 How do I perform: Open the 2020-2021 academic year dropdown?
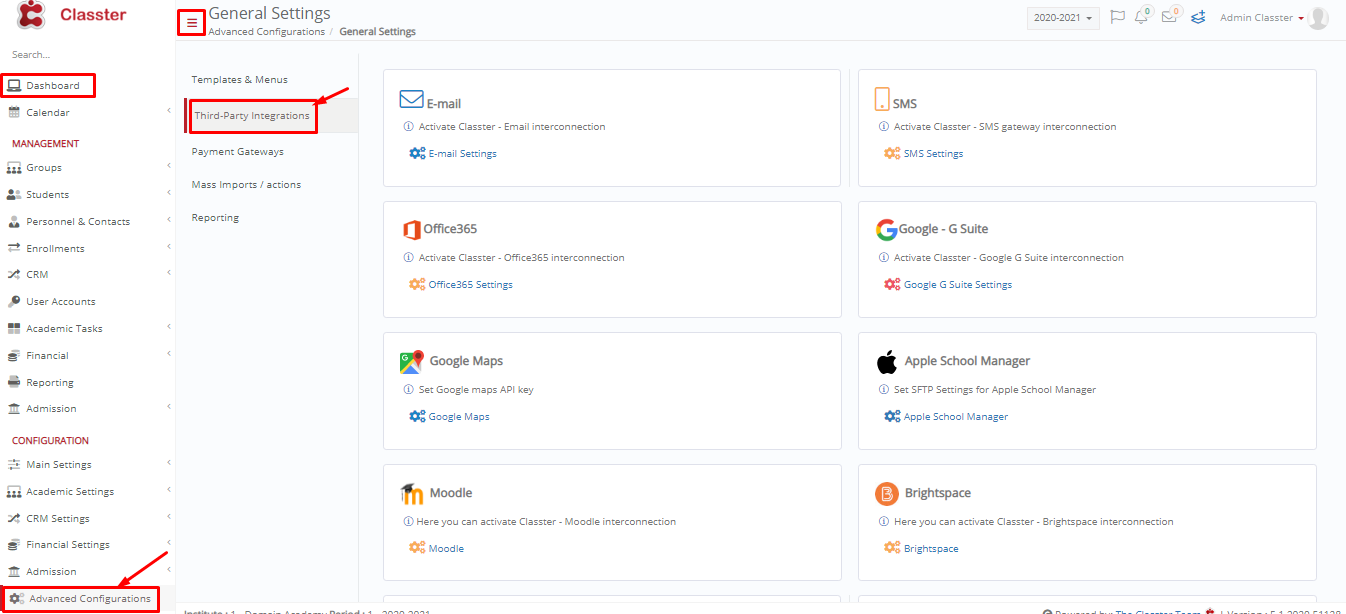[x=1063, y=18]
